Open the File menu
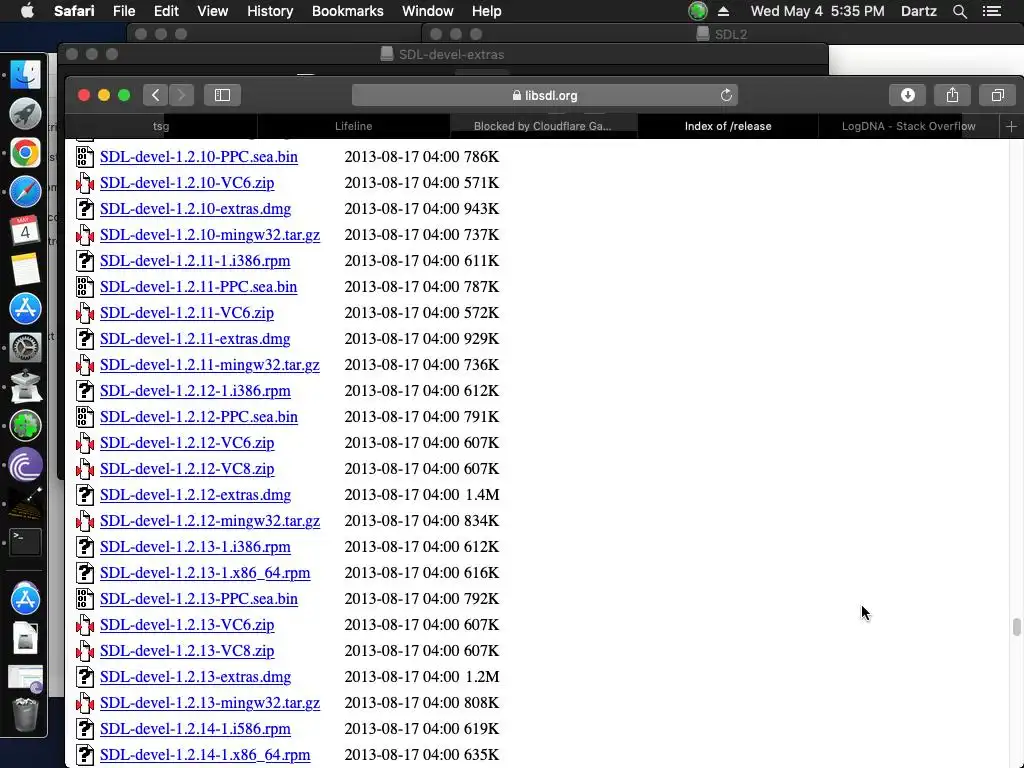The width and height of the screenshot is (1024, 768). point(123,11)
